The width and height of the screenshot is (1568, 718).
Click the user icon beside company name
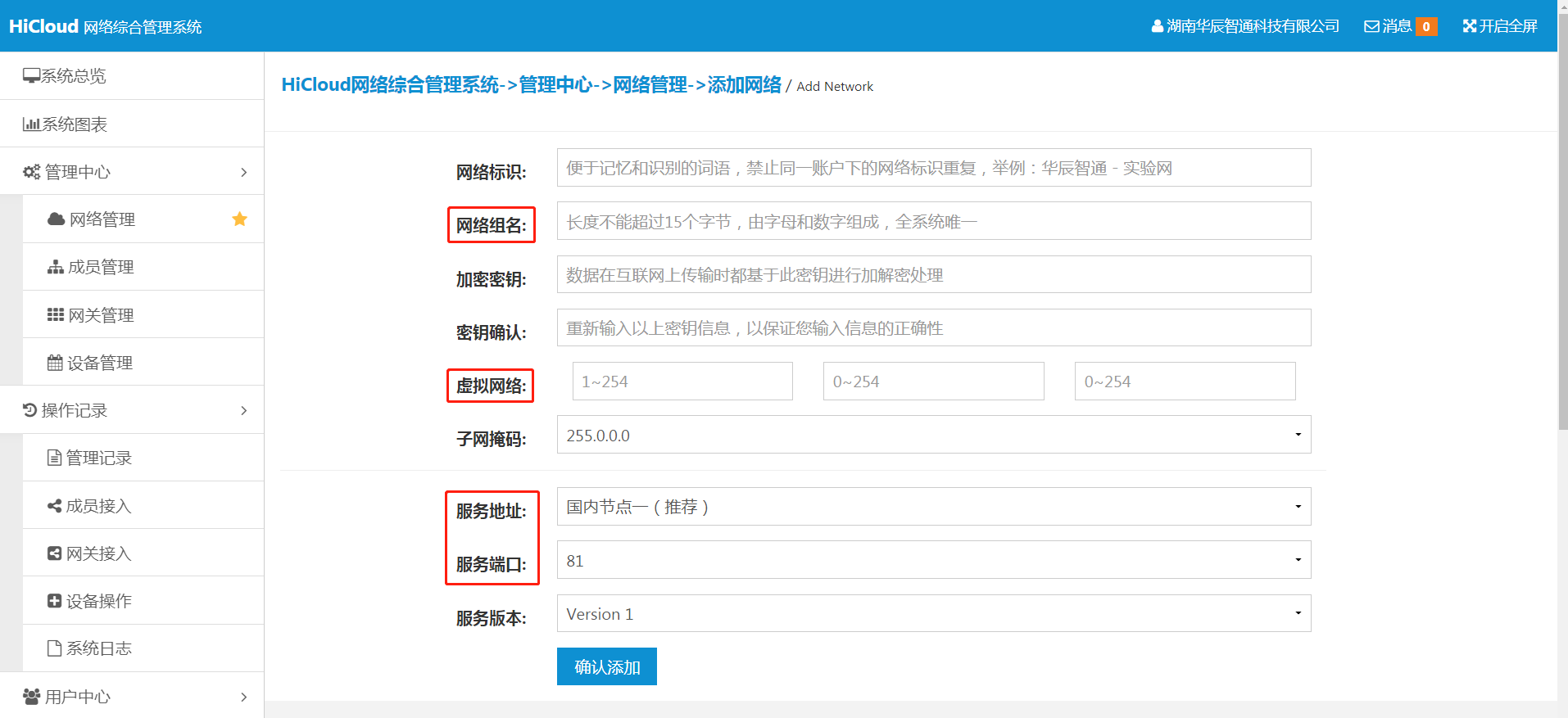[x=1157, y=26]
